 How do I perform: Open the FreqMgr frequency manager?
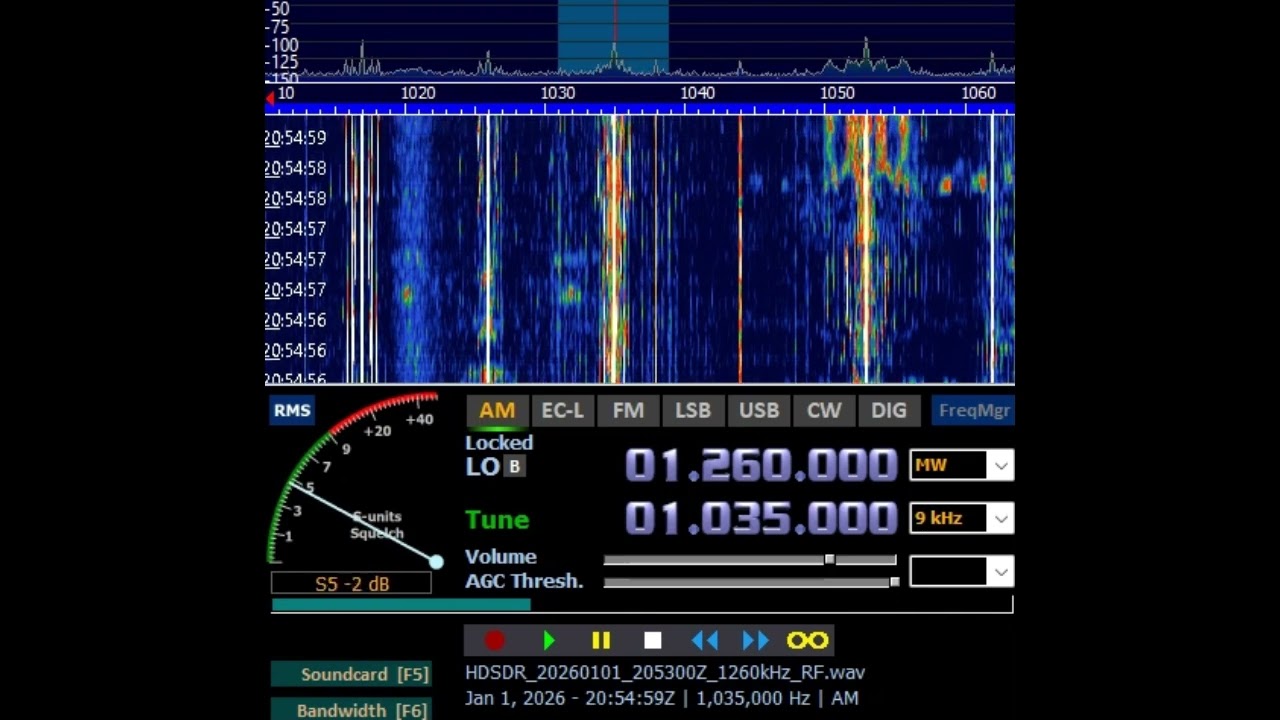pyautogui.click(x=974, y=411)
